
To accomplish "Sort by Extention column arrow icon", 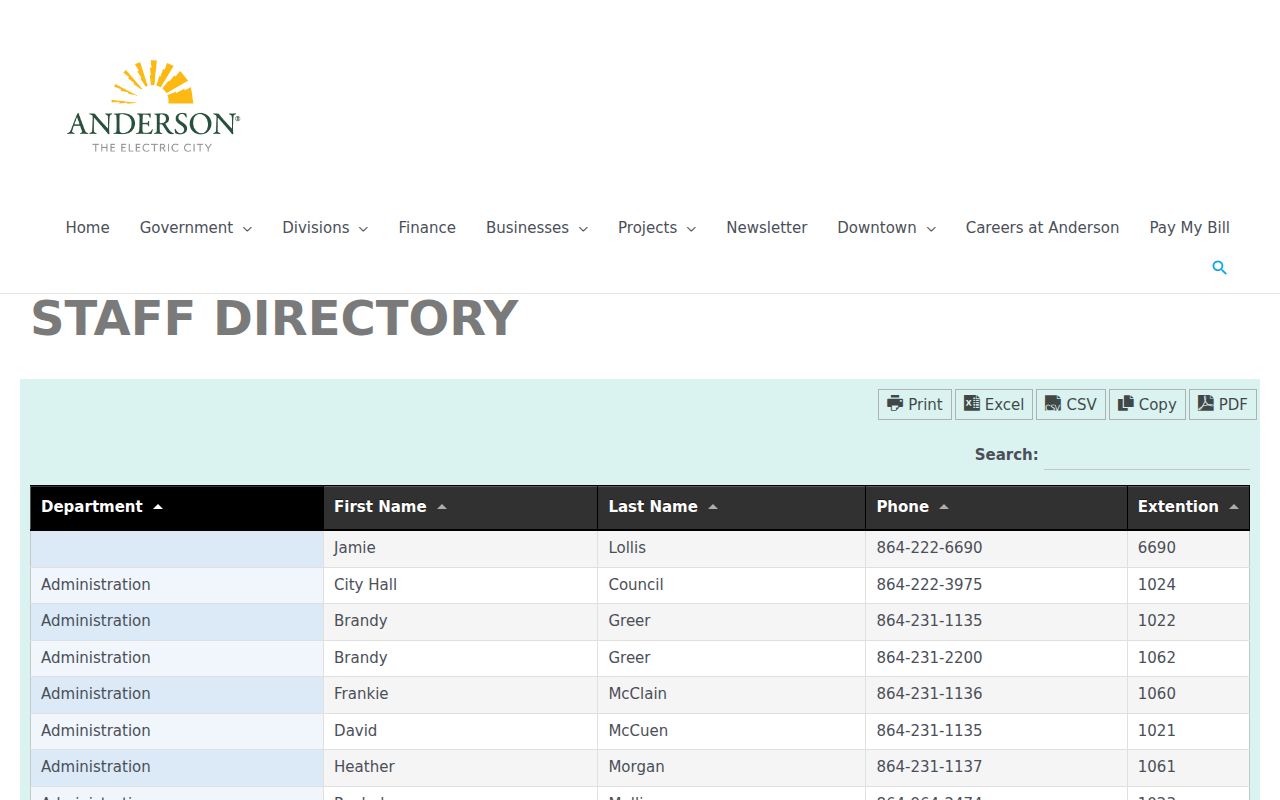I will [1234, 507].
